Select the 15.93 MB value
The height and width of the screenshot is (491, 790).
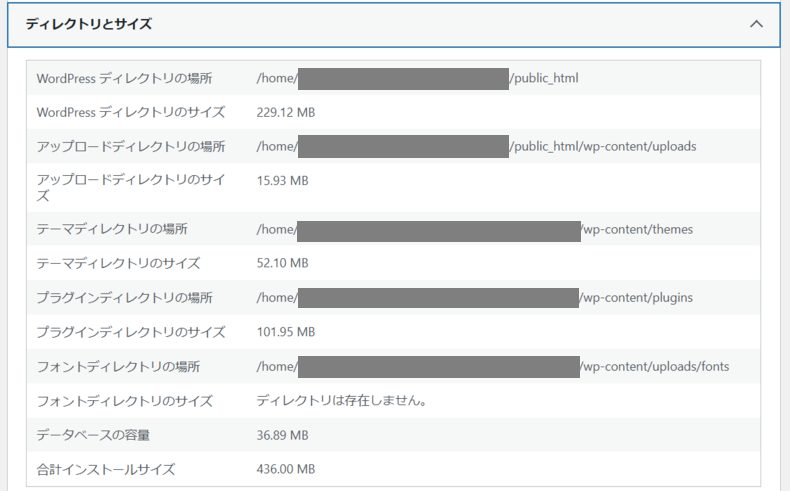coord(282,181)
